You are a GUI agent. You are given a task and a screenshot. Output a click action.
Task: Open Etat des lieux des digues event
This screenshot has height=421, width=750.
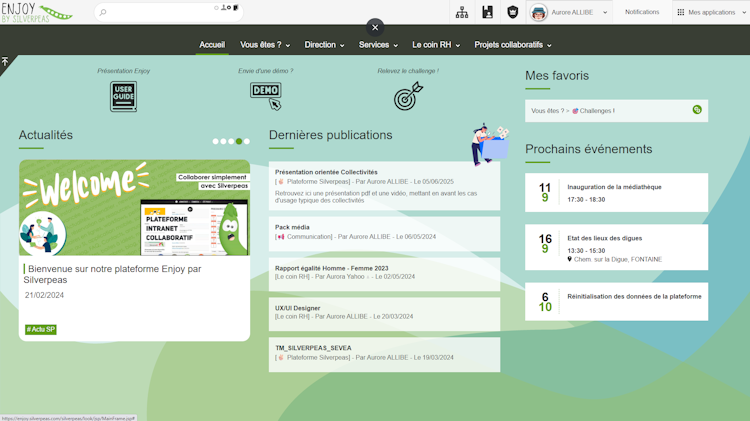point(605,238)
